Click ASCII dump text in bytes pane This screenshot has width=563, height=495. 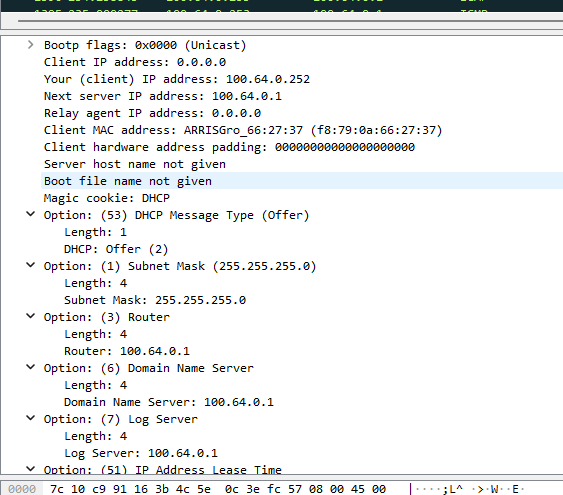pyautogui.click(x=470, y=489)
